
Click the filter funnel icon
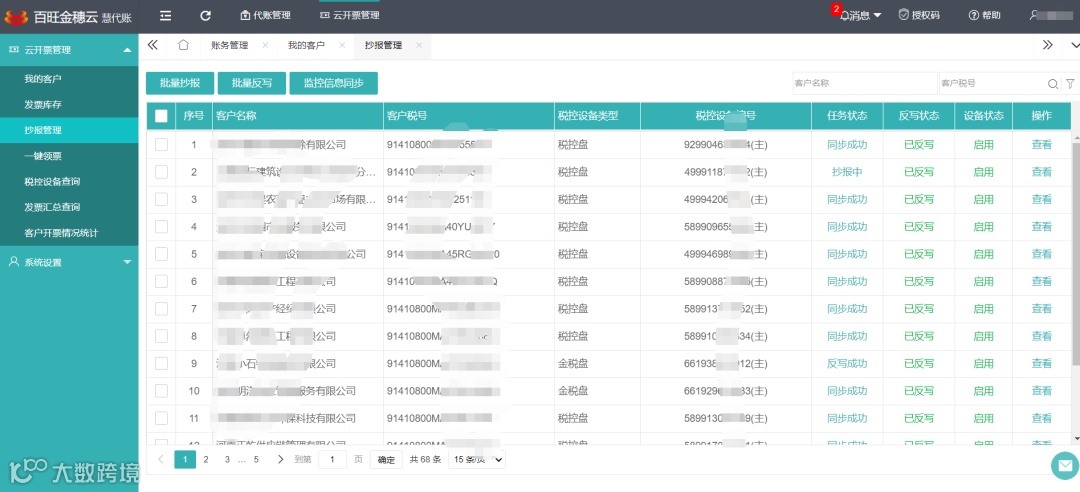[x=1070, y=83]
